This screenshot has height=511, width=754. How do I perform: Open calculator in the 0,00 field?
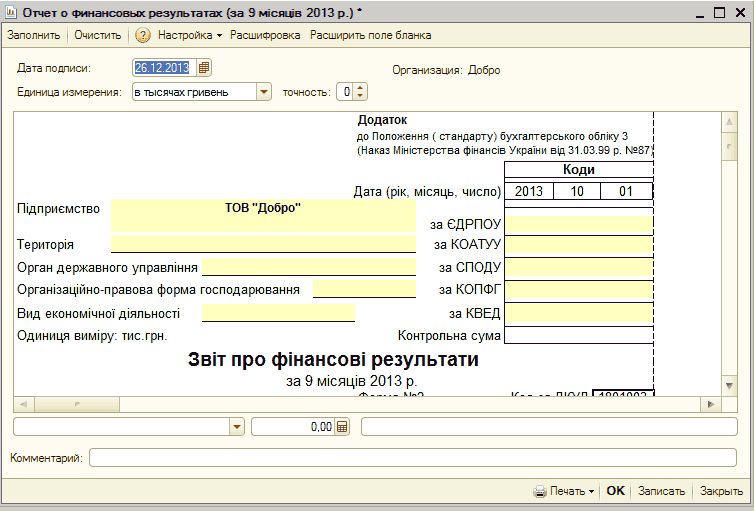[x=342, y=427]
